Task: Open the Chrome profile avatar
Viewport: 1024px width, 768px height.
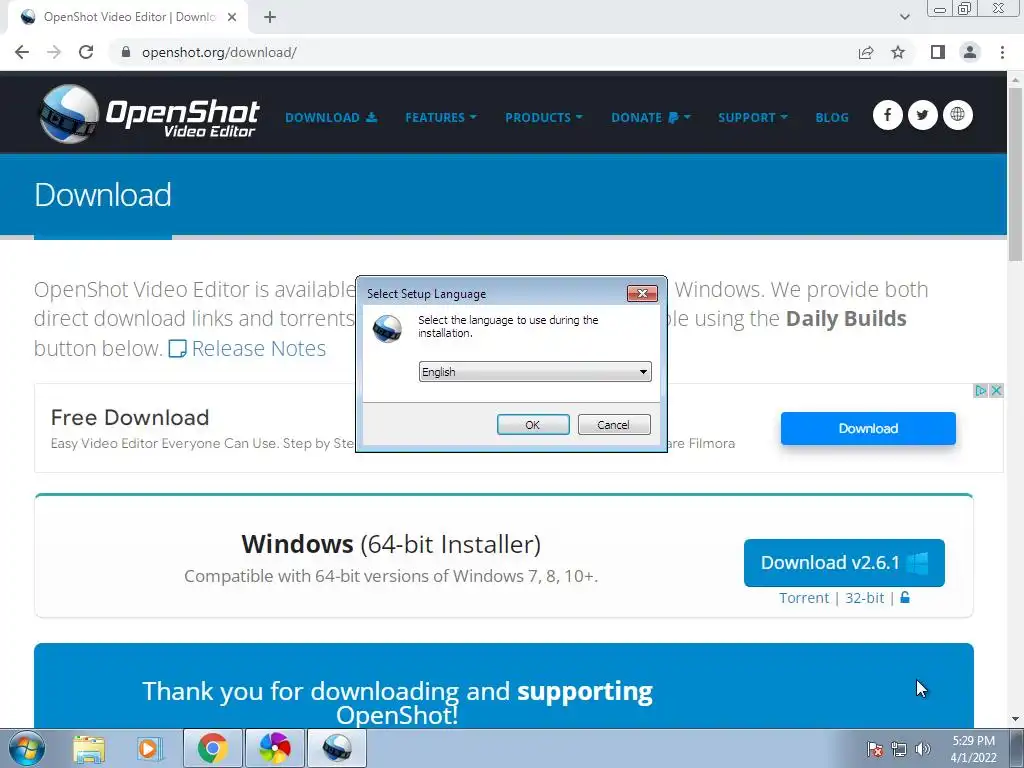Action: tap(970, 52)
